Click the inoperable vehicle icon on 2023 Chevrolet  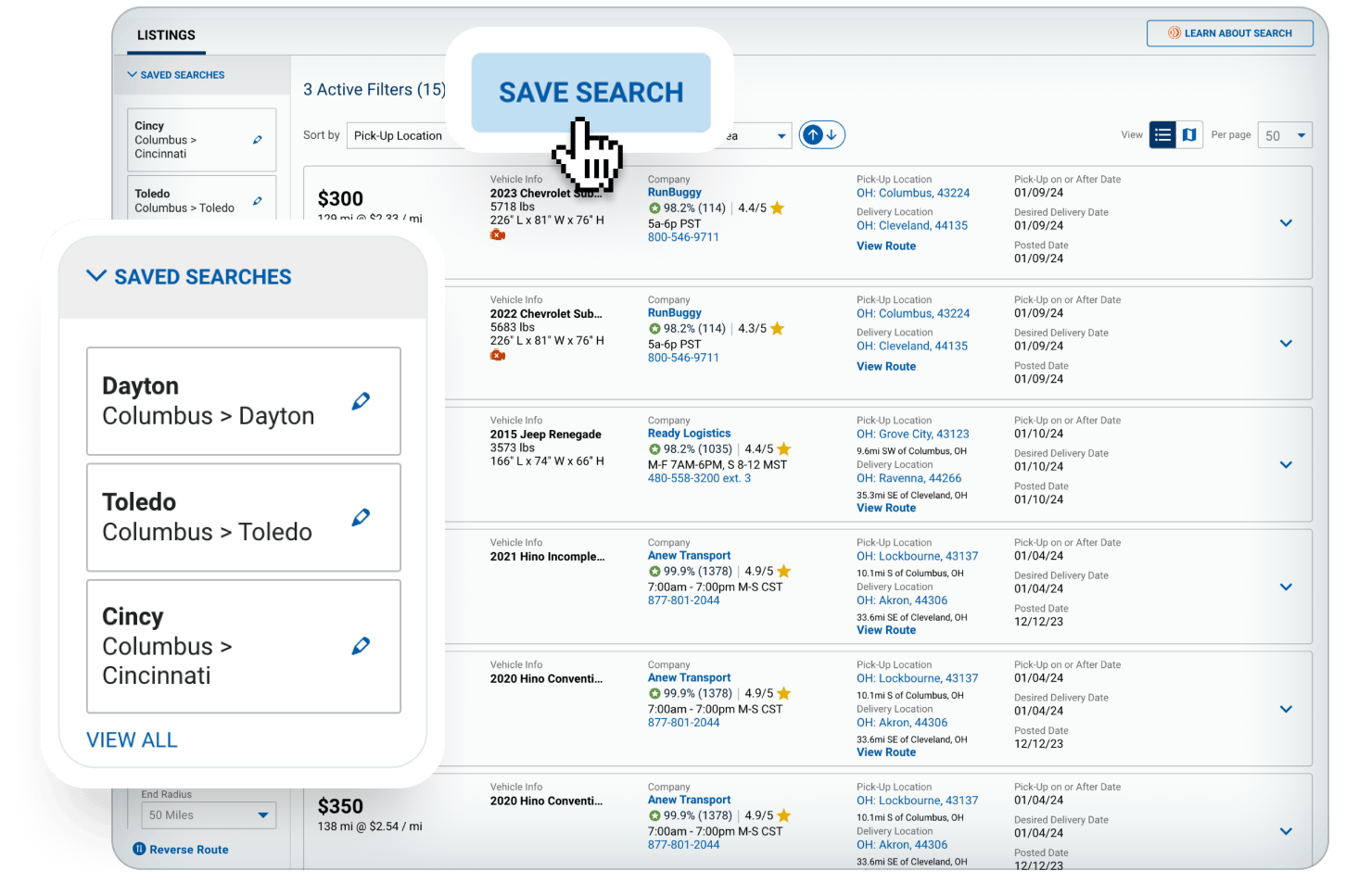498,235
